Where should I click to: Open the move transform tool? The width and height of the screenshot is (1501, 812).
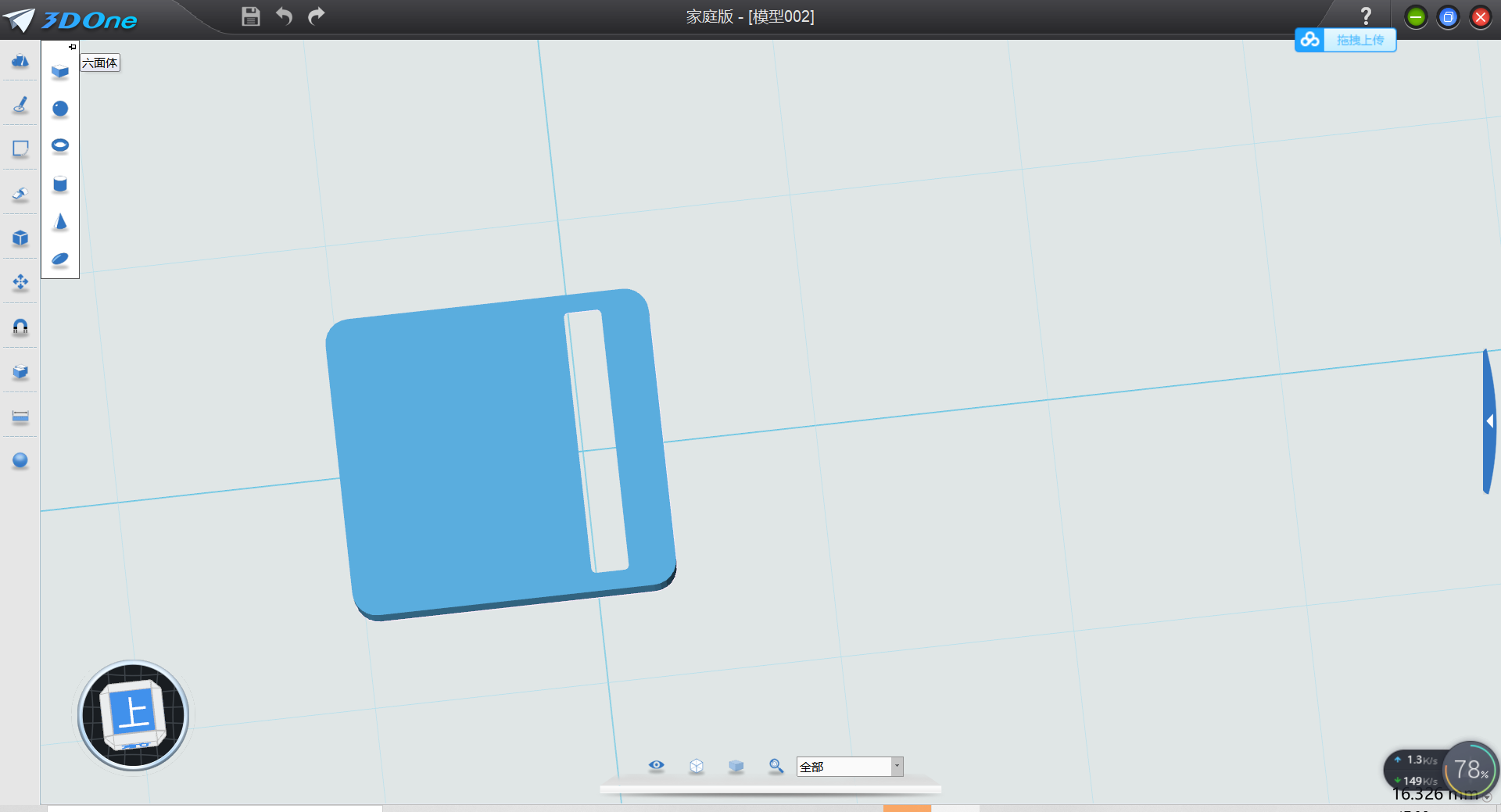(20, 282)
